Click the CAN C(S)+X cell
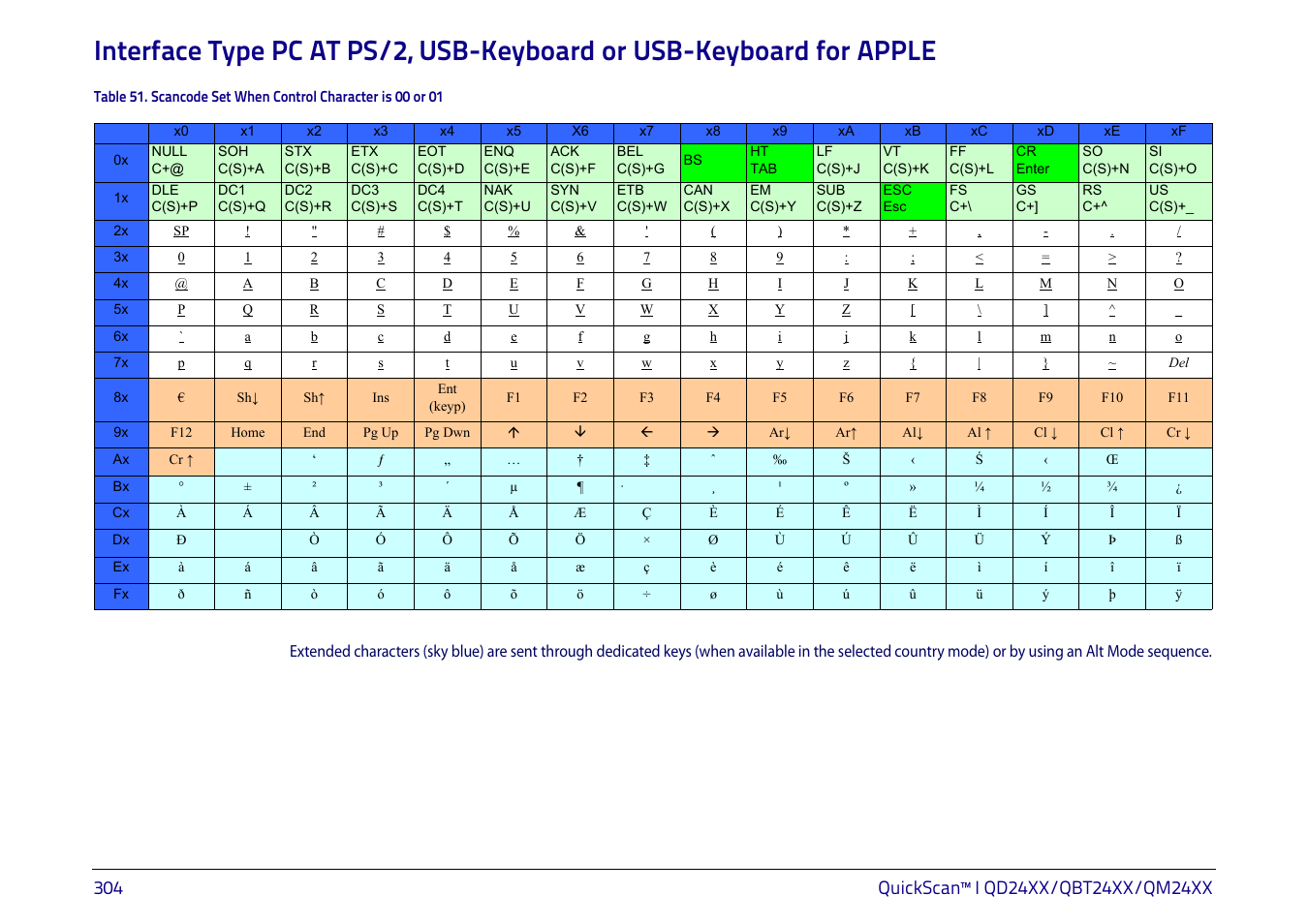This screenshot has width=1308, height=924. point(713,200)
